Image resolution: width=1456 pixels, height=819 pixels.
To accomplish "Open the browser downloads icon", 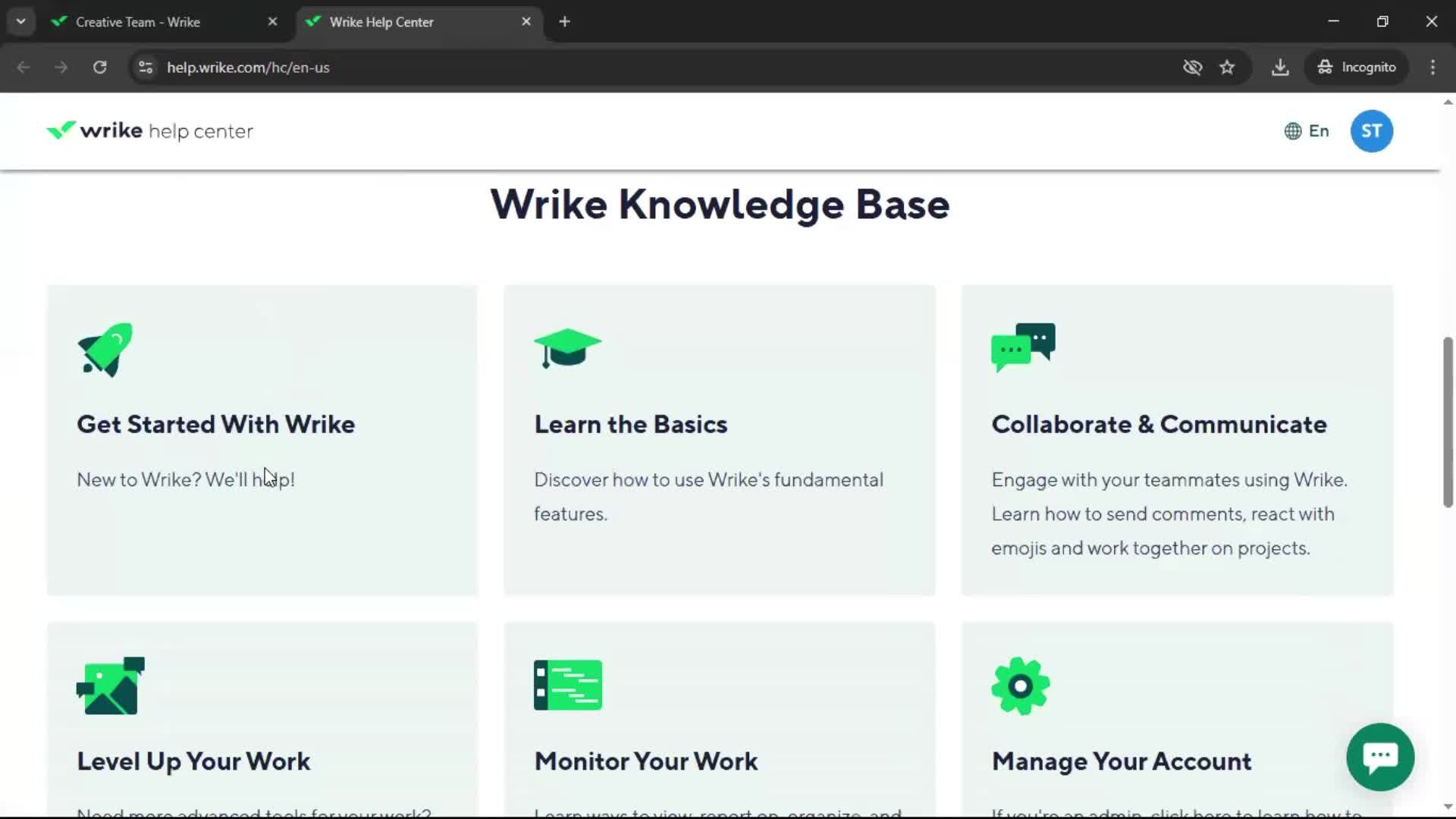I will [x=1280, y=67].
